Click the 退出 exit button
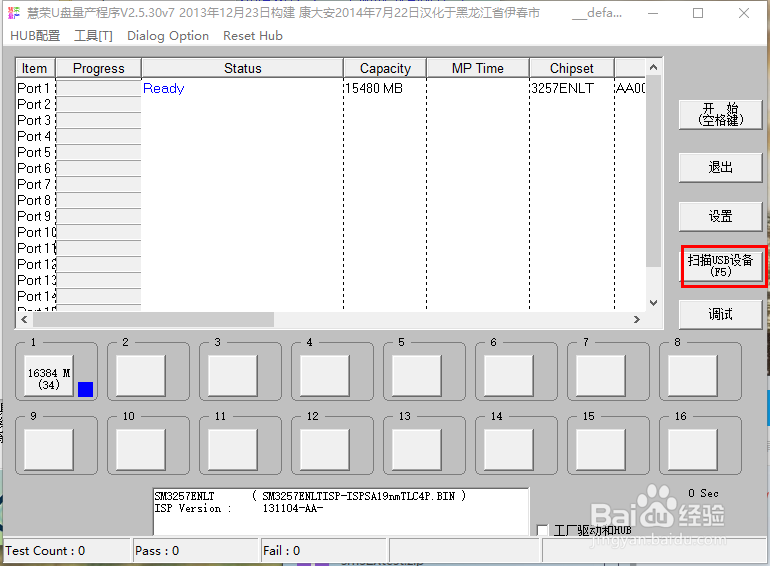The image size is (770, 566). pos(720,167)
